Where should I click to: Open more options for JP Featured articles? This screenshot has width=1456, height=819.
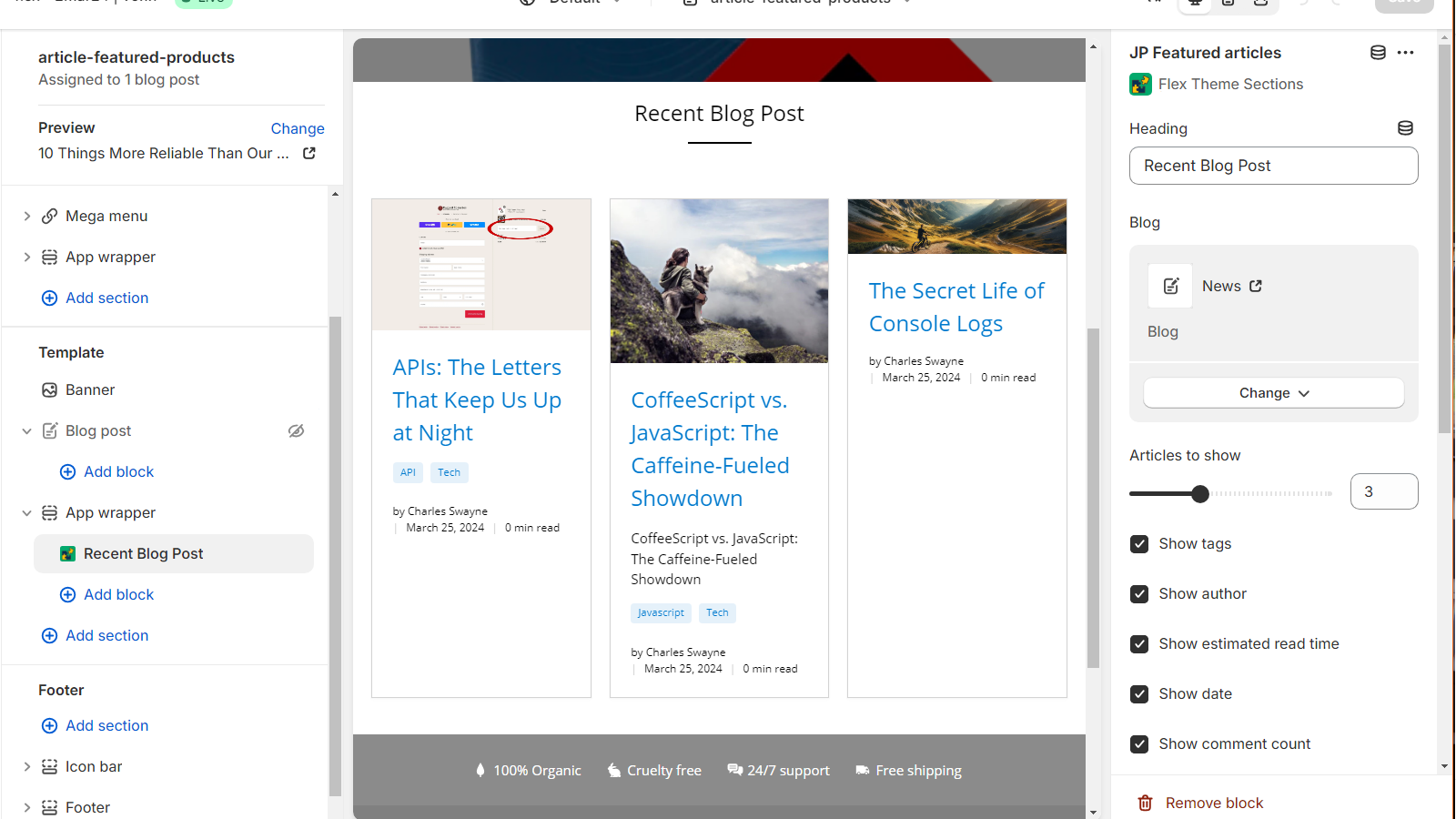tap(1405, 52)
